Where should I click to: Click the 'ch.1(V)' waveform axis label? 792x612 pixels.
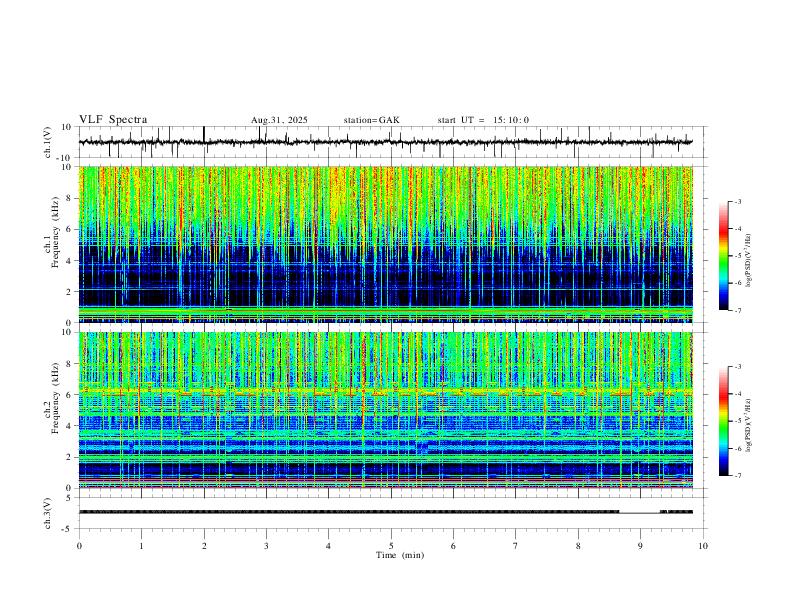(48, 142)
